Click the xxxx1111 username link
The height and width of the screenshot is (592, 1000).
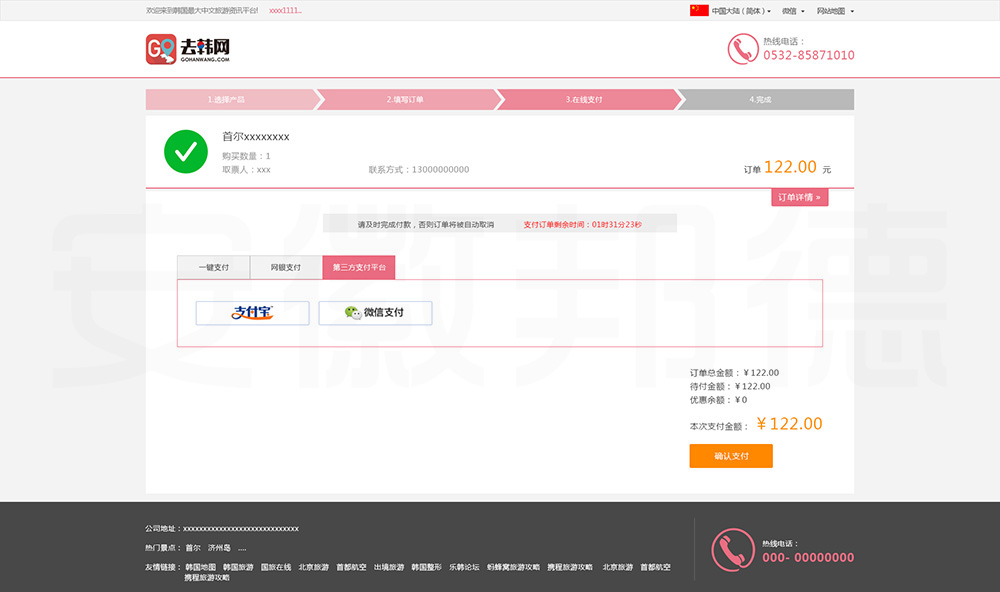285,10
